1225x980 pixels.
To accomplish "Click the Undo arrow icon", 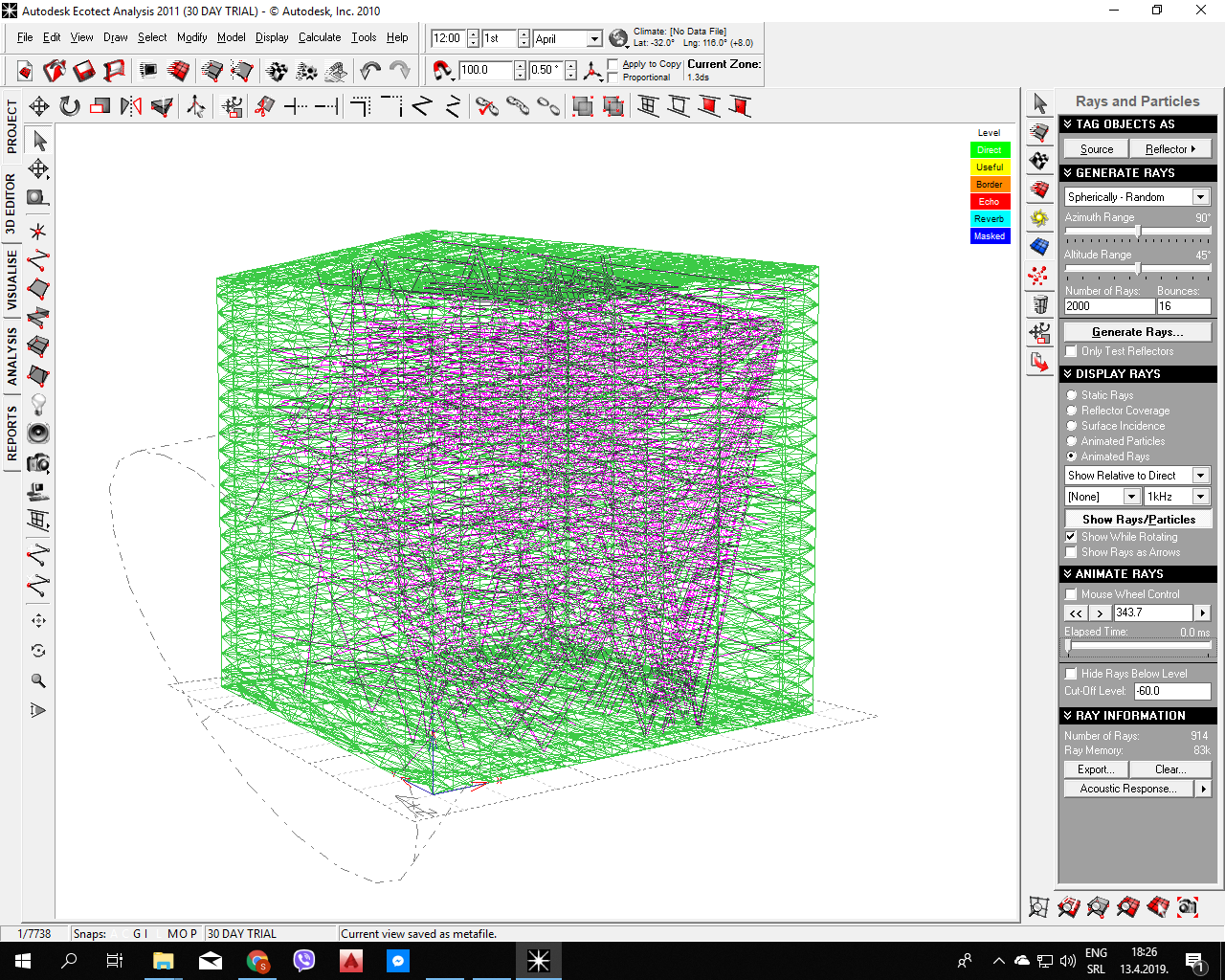I will tap(370, 71).
